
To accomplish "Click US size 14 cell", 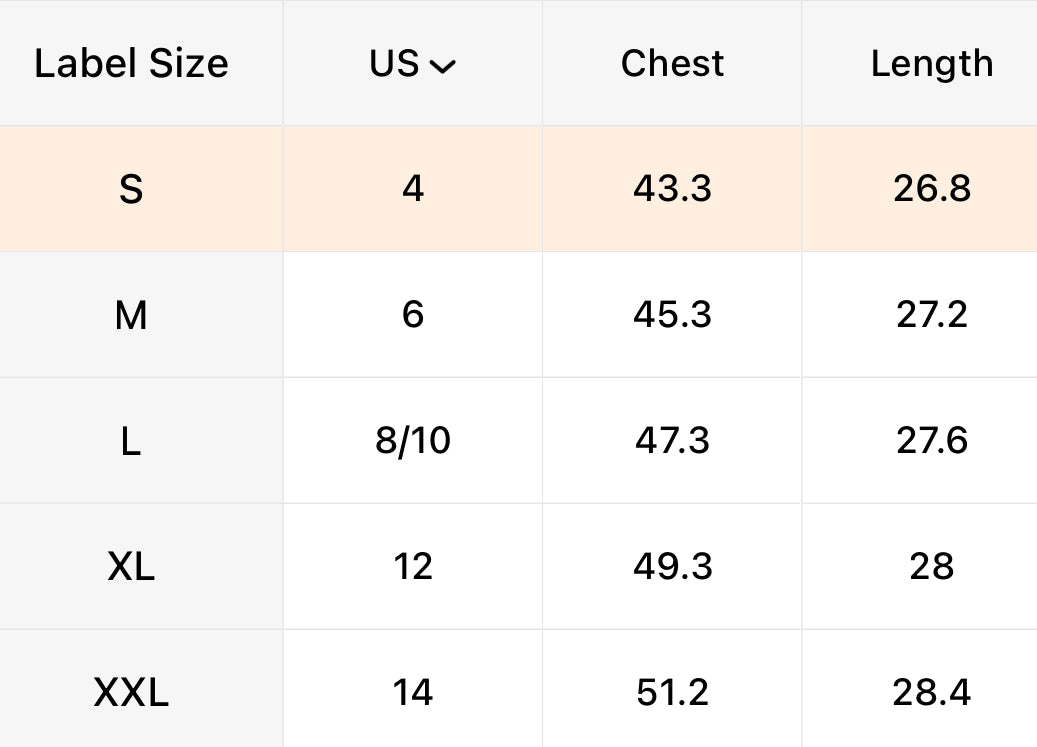I will pyautogui.click(x=413, y=692).
